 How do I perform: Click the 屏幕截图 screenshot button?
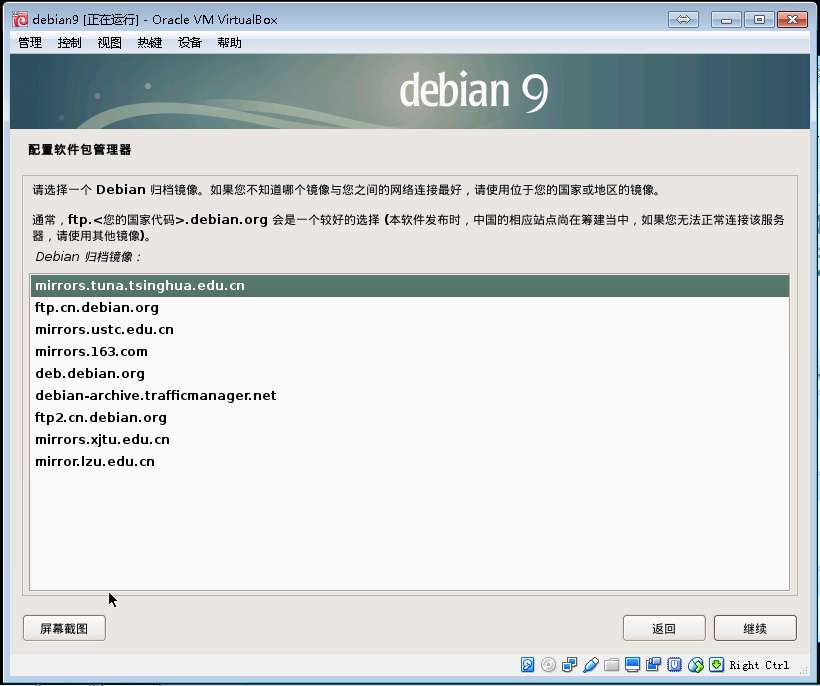click(64, 628)
